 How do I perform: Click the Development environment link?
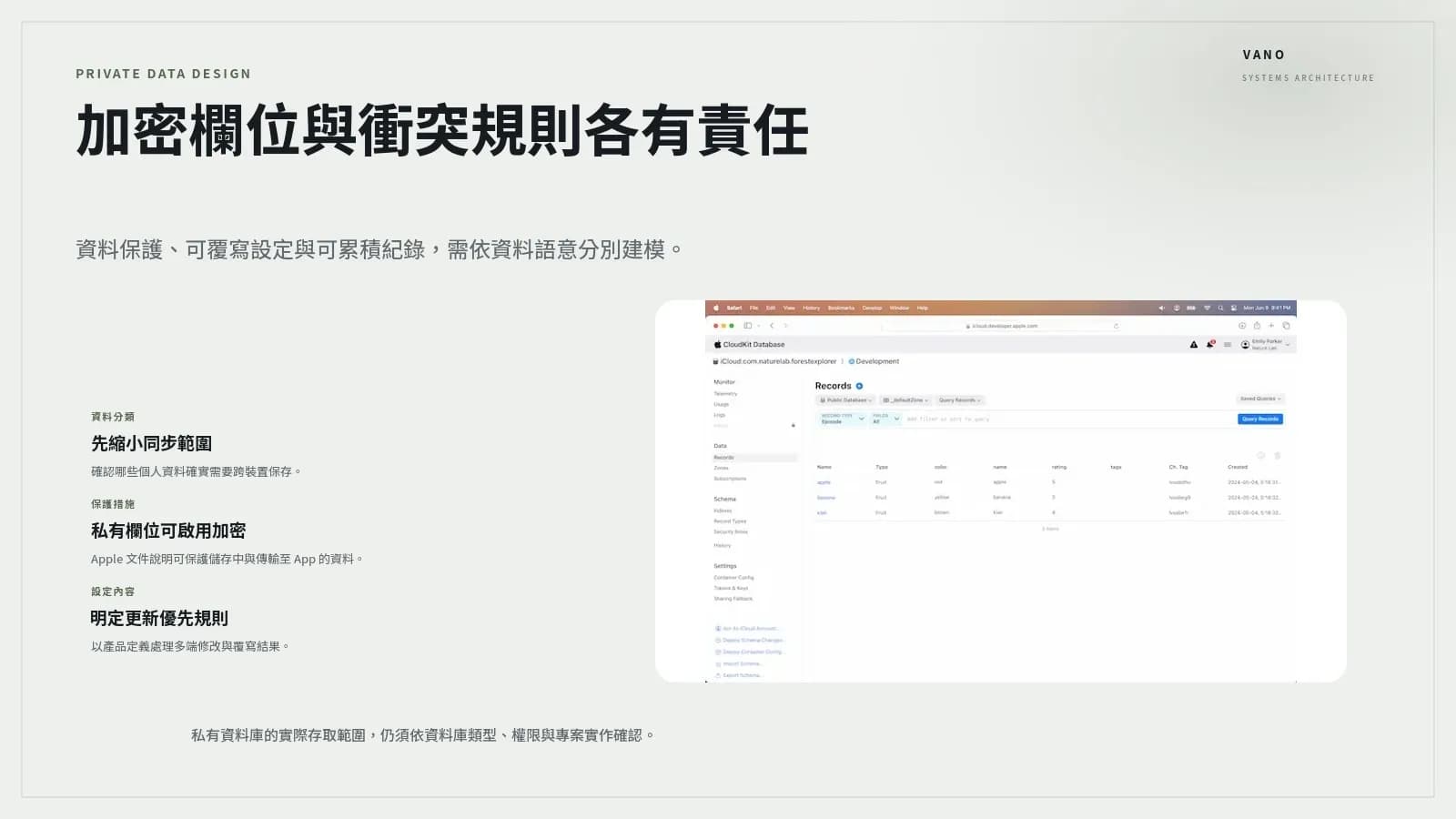874,361
